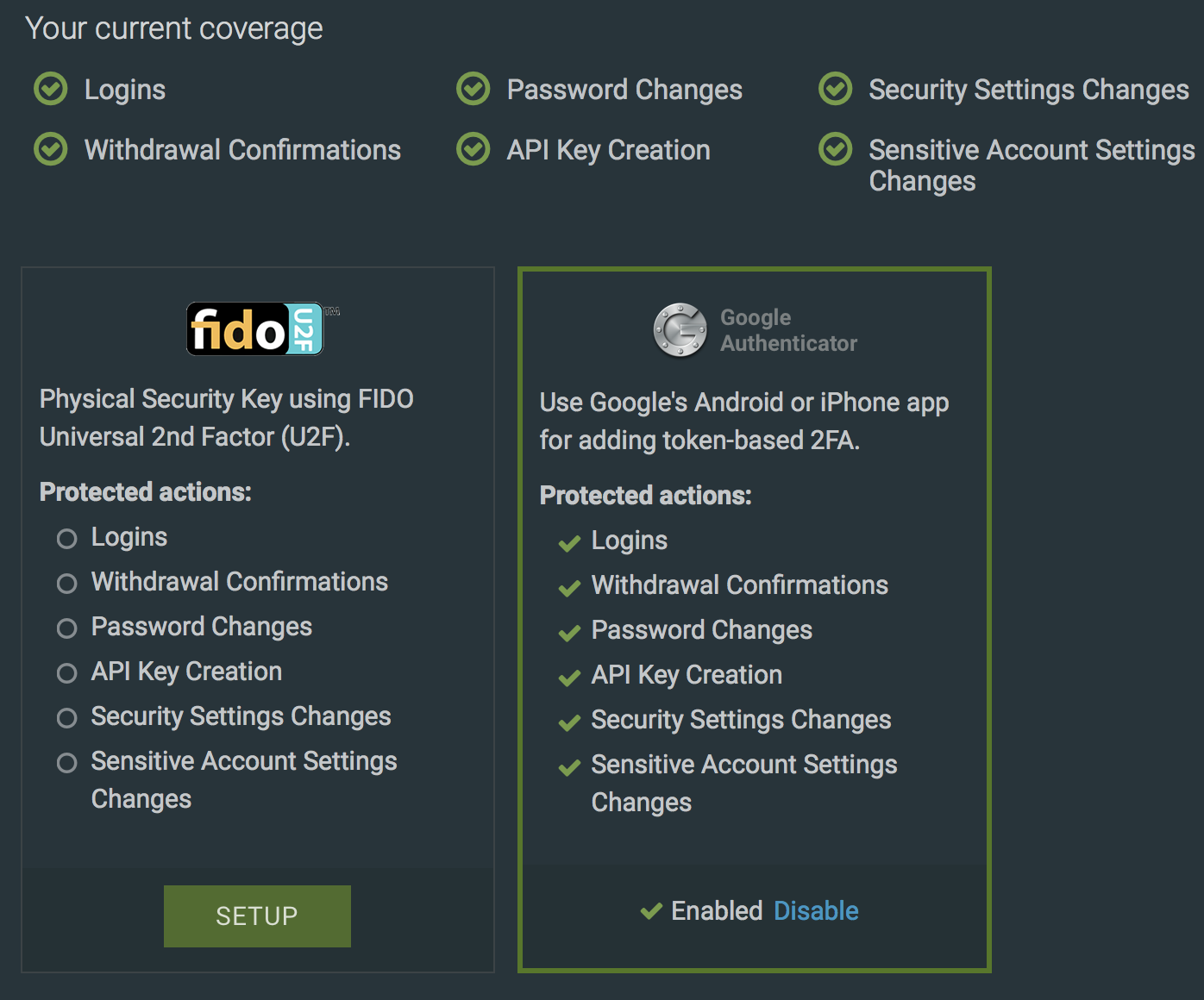Click the Google Authenticator description text
This screenshot has height=1000, width=1204.
click(x=744, y=421)
